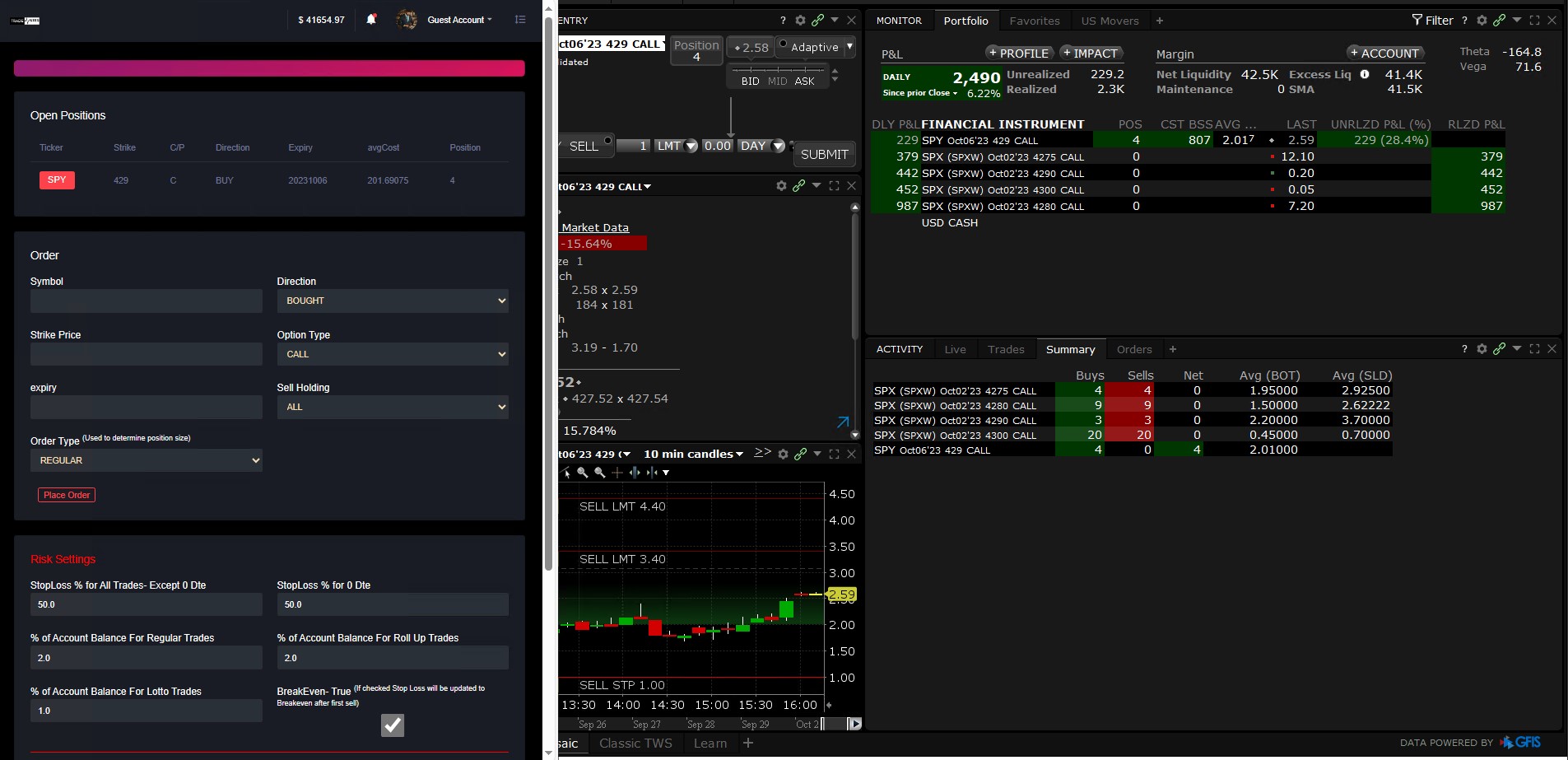
Task: Switch to the US Movers tab
Action: pyautogui.click(x=1110, y=21)
